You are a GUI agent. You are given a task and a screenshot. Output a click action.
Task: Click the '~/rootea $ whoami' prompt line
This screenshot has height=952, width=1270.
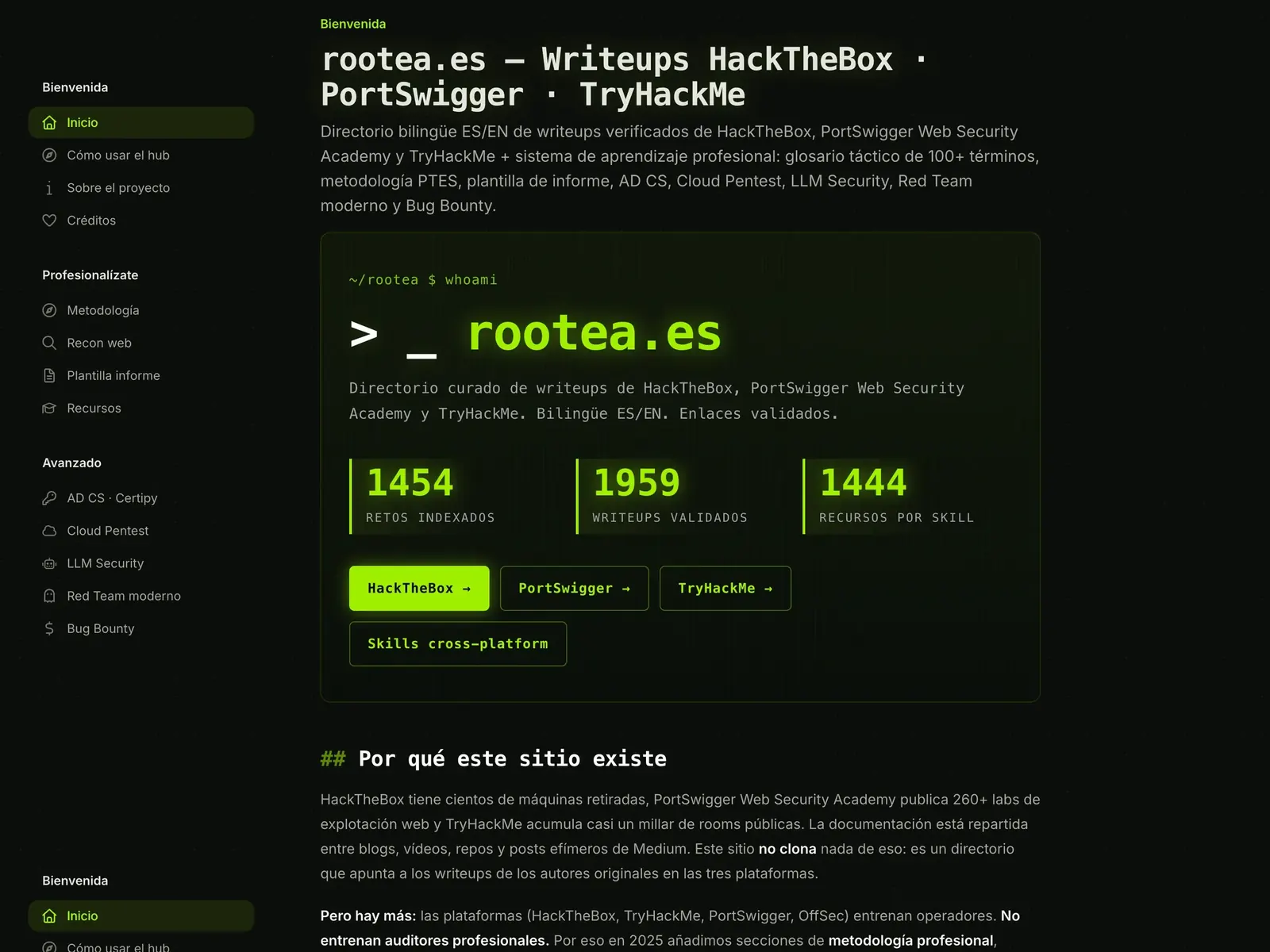(x=423, y=279)
